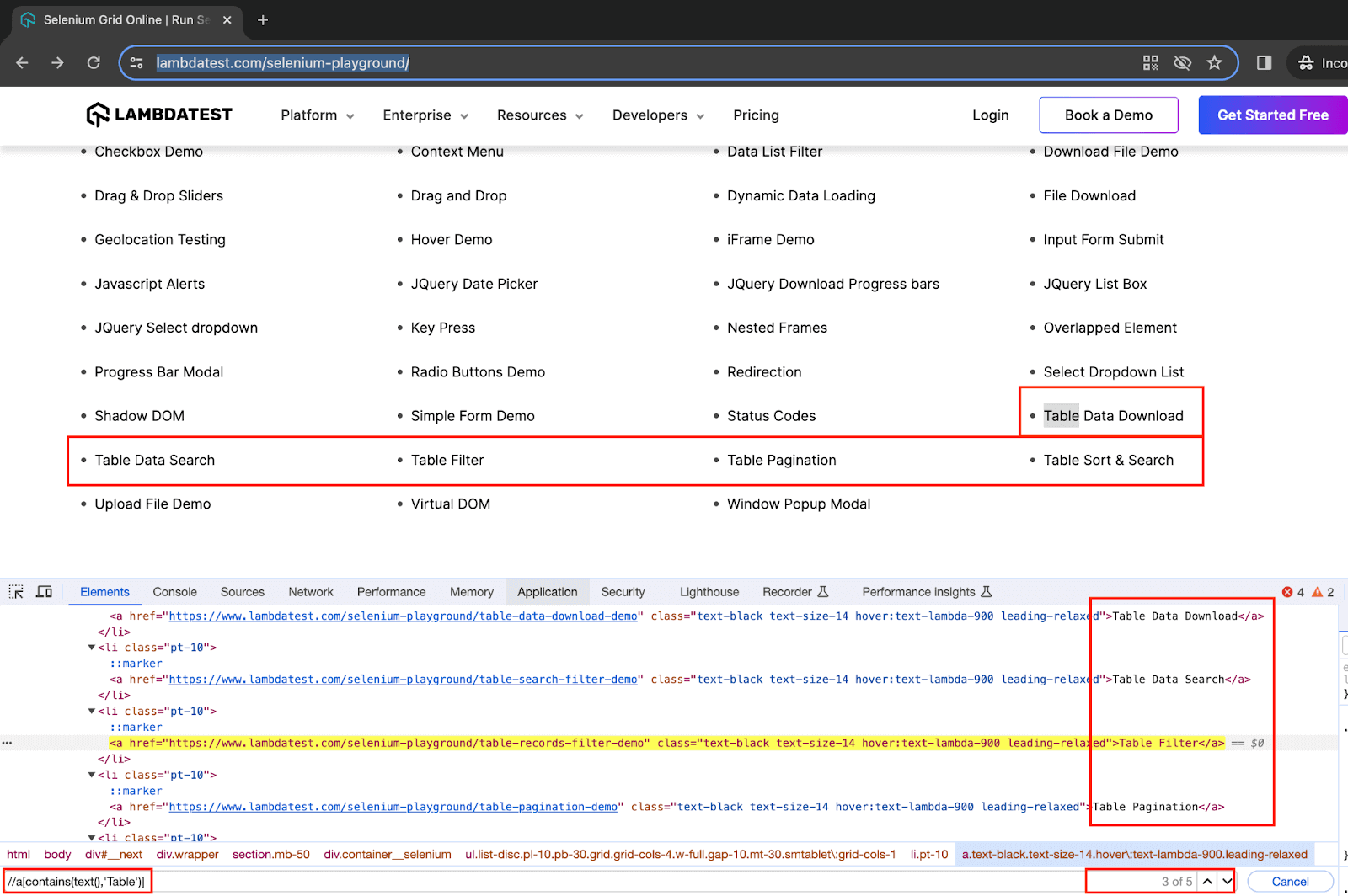Select section.mb-50 in the DOM breadcrumb
The height and width of the screenshot is (896, 1348).
271,855
